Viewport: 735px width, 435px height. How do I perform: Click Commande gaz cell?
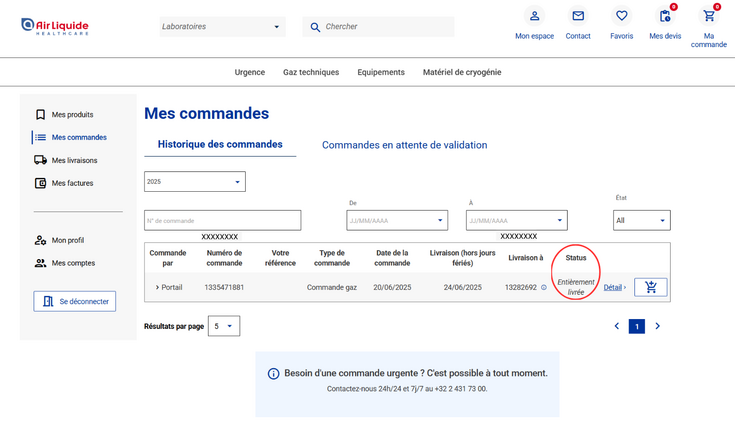point(332,287)
